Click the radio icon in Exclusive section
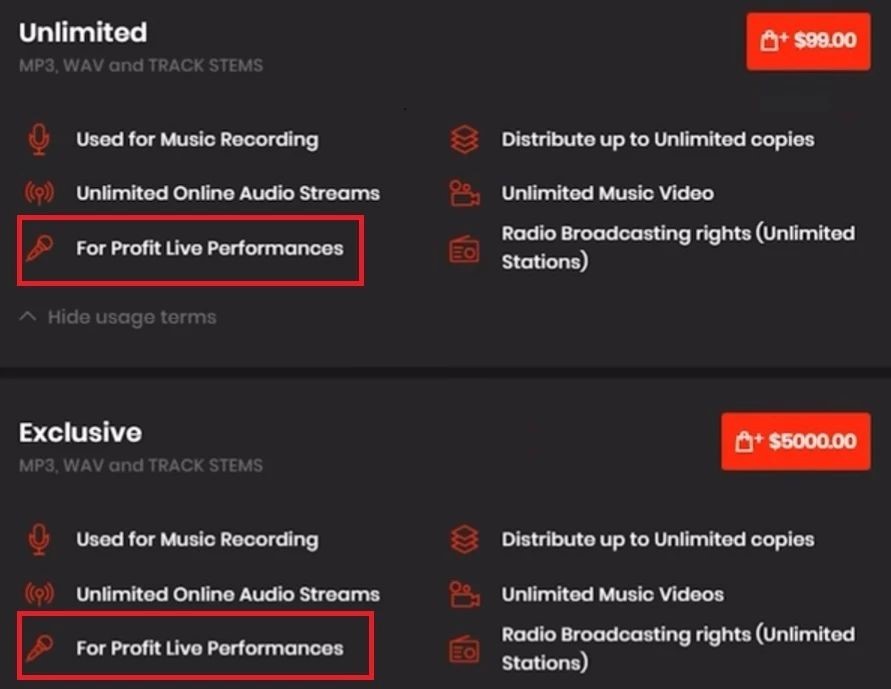Viewport: 891px width, 689px height. 464,649
